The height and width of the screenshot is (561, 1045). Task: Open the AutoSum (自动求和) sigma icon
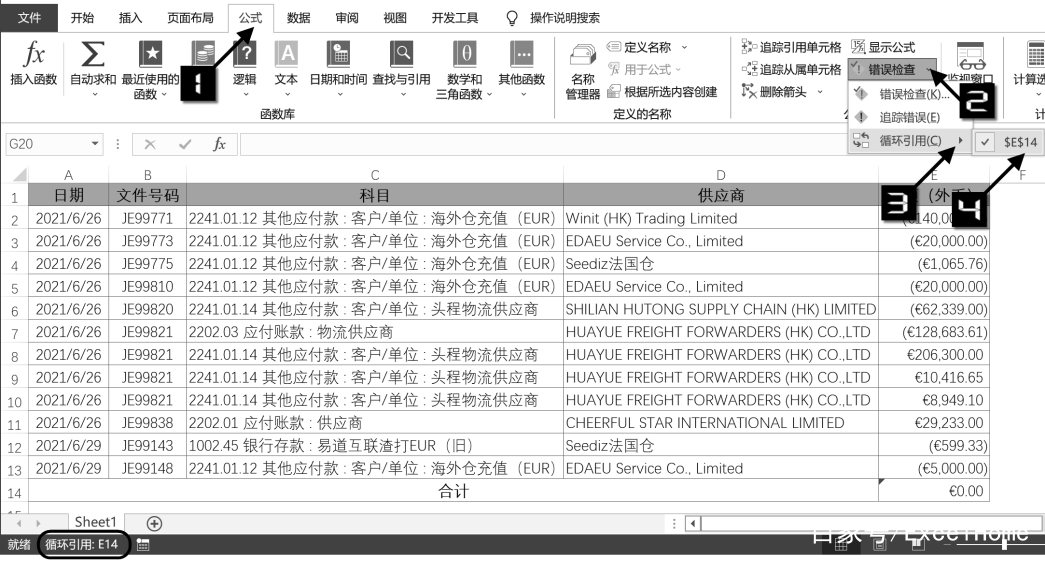[93, 54]
